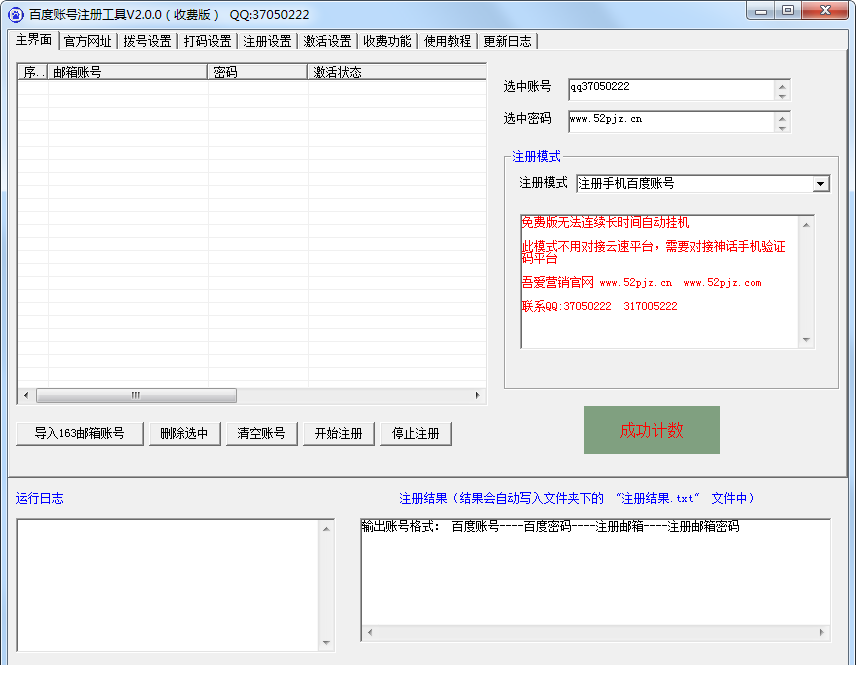Screen dimensions: 856x688
Task: Click up arrow in 选中密码 field
Action: coord(782,118)
